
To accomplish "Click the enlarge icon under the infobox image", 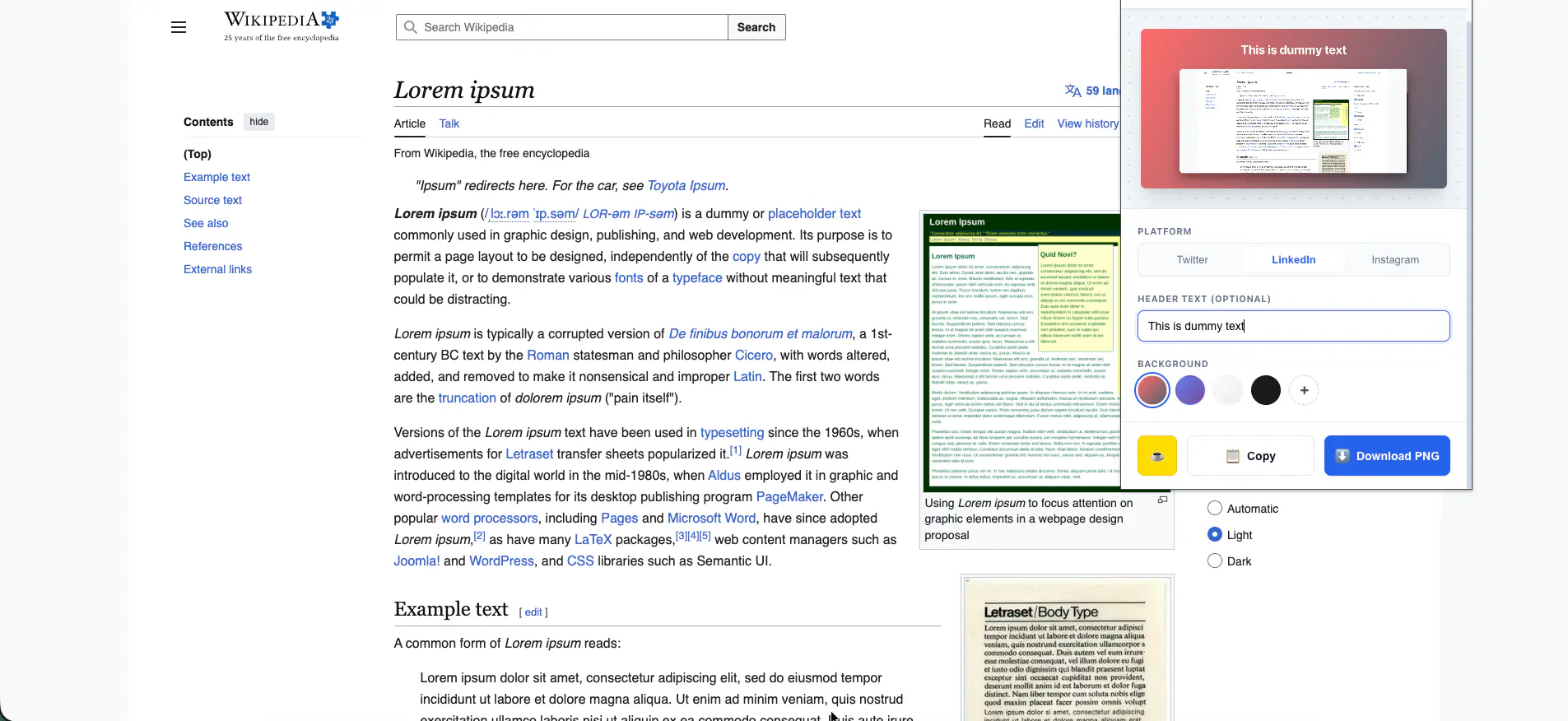I will pos(1162,500).
